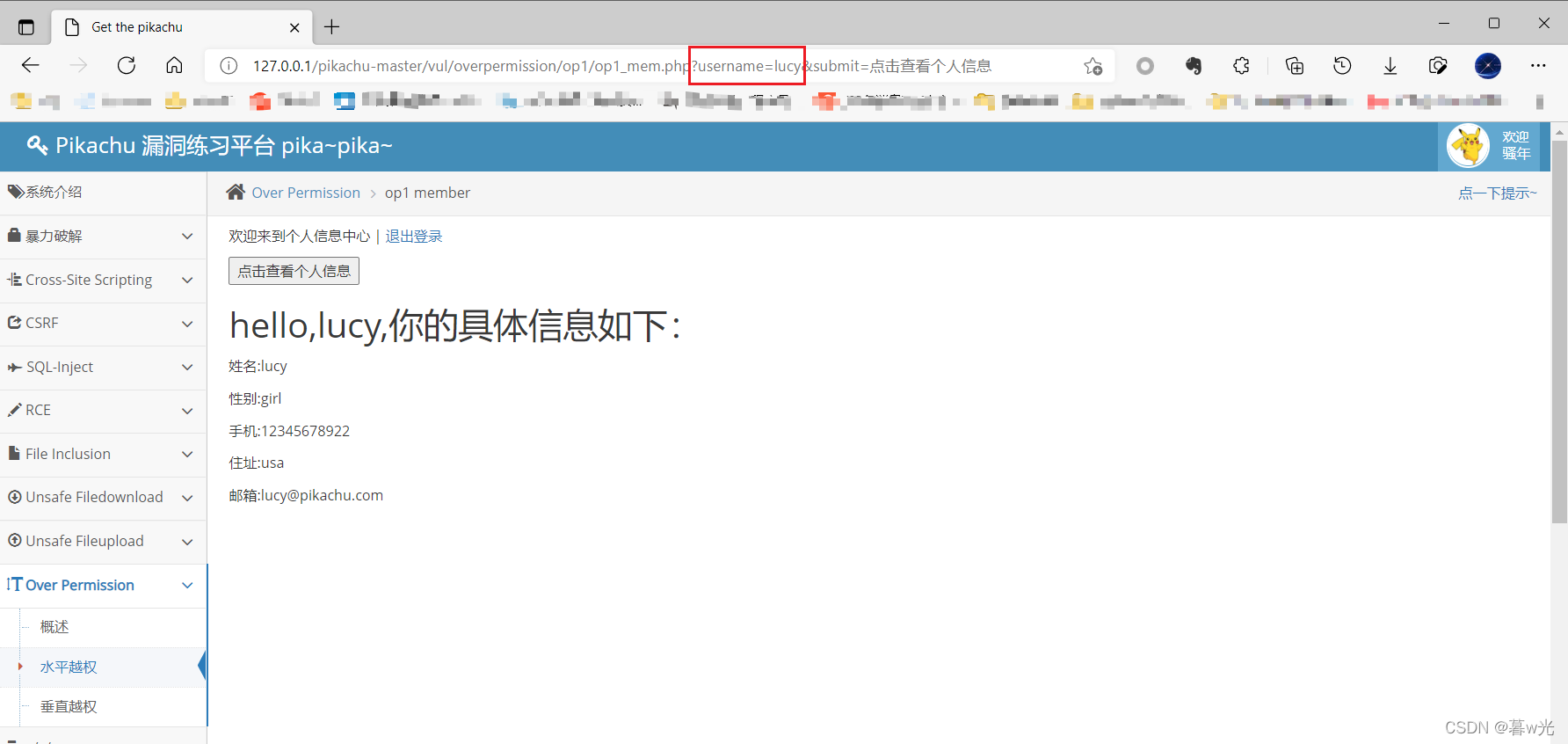
Task: Expand the Unsafe Filedownload chevron
Action: coord(187,497)
